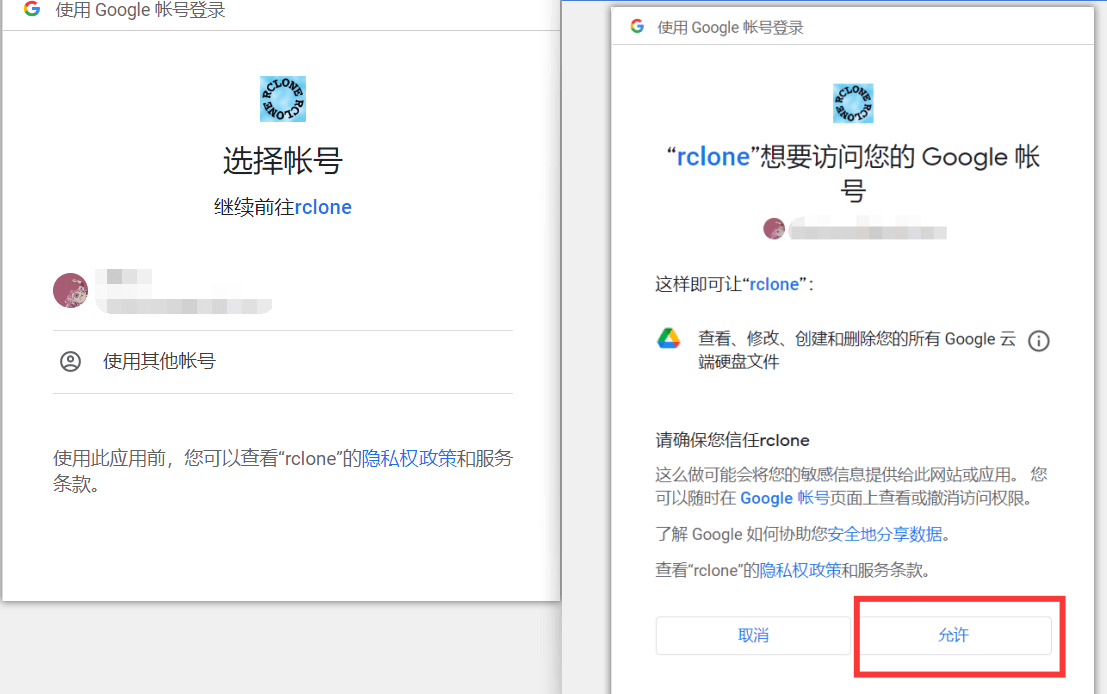
Task: Open the rclone link in the permission title
Action: (713, 157)
